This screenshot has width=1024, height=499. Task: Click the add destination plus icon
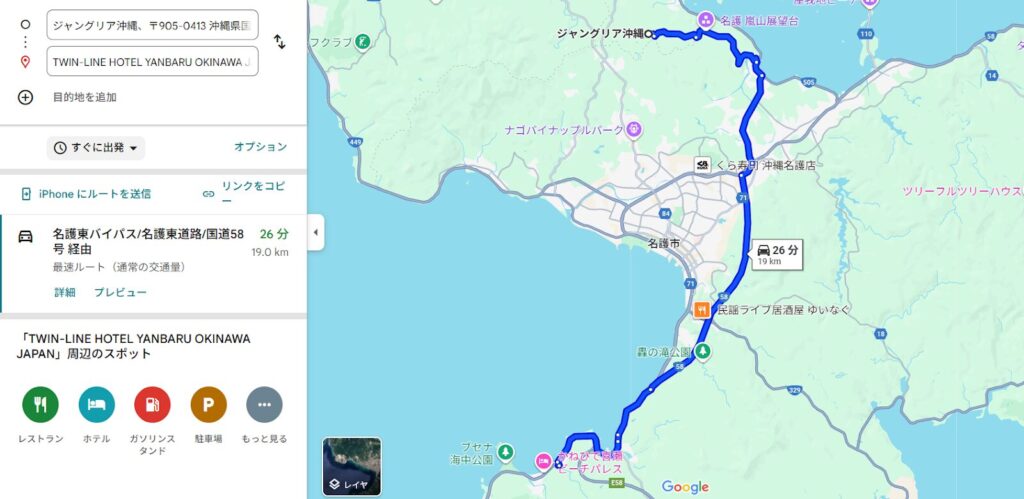point(25,97)
